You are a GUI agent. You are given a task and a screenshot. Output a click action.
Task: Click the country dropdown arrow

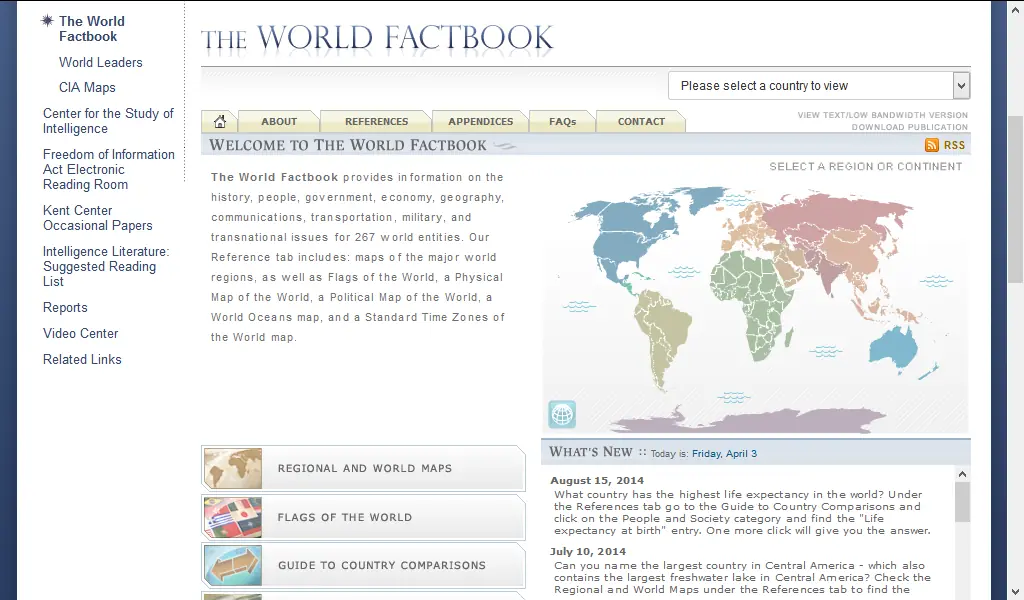961,86
